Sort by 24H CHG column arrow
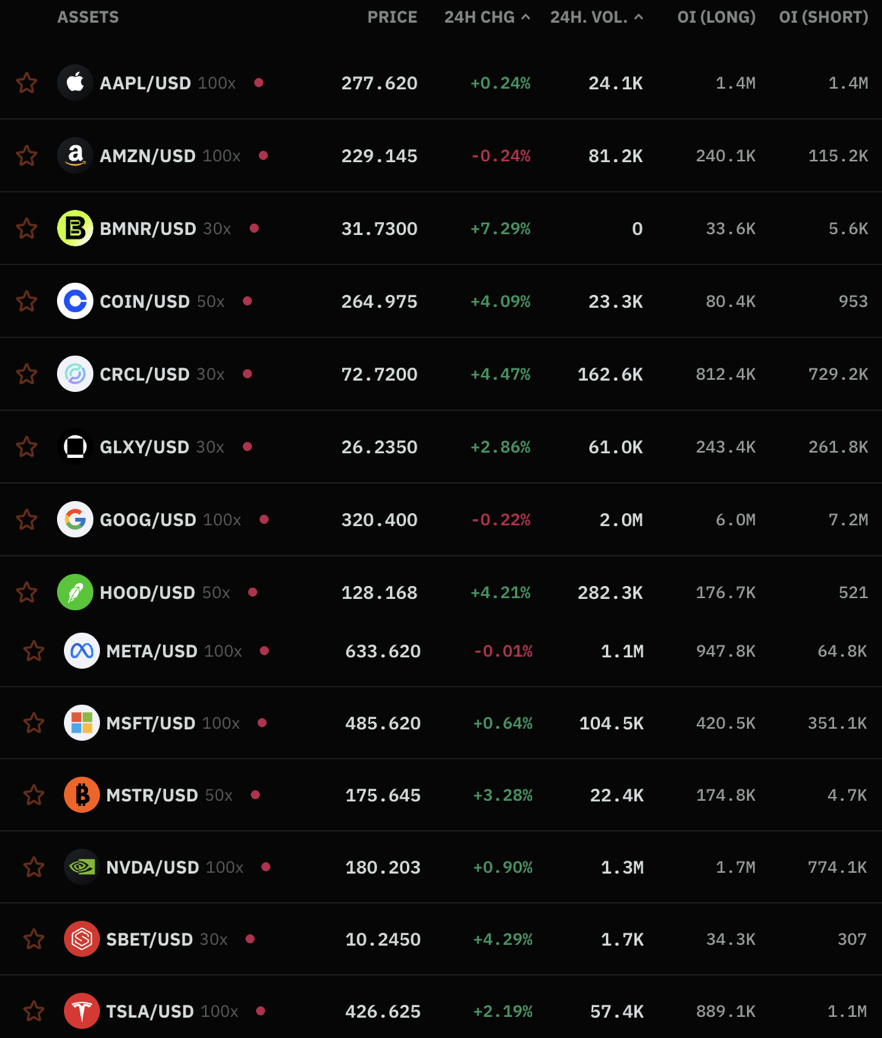Image resolution: width=882 pixels, height=1038 pixels. pos(526,17)
